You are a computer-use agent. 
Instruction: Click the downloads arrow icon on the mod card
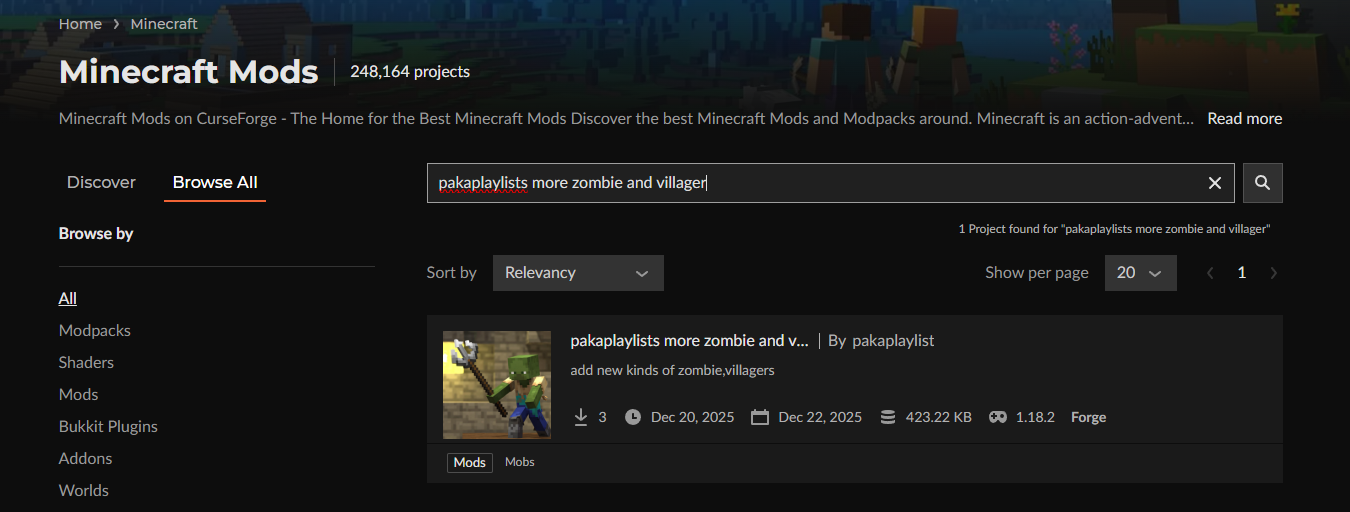581,417
